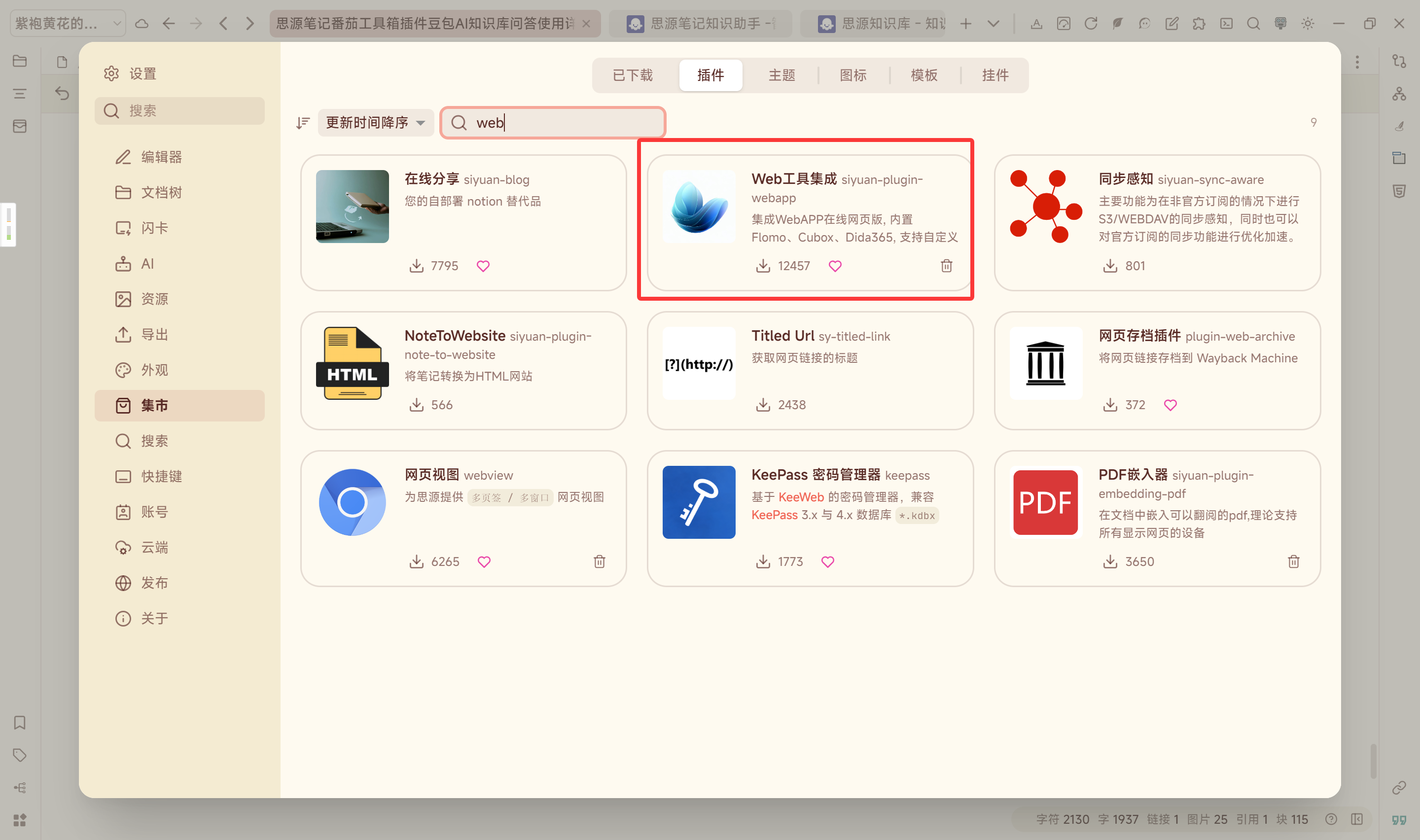Open the bookmark panel in left dock

20,723
